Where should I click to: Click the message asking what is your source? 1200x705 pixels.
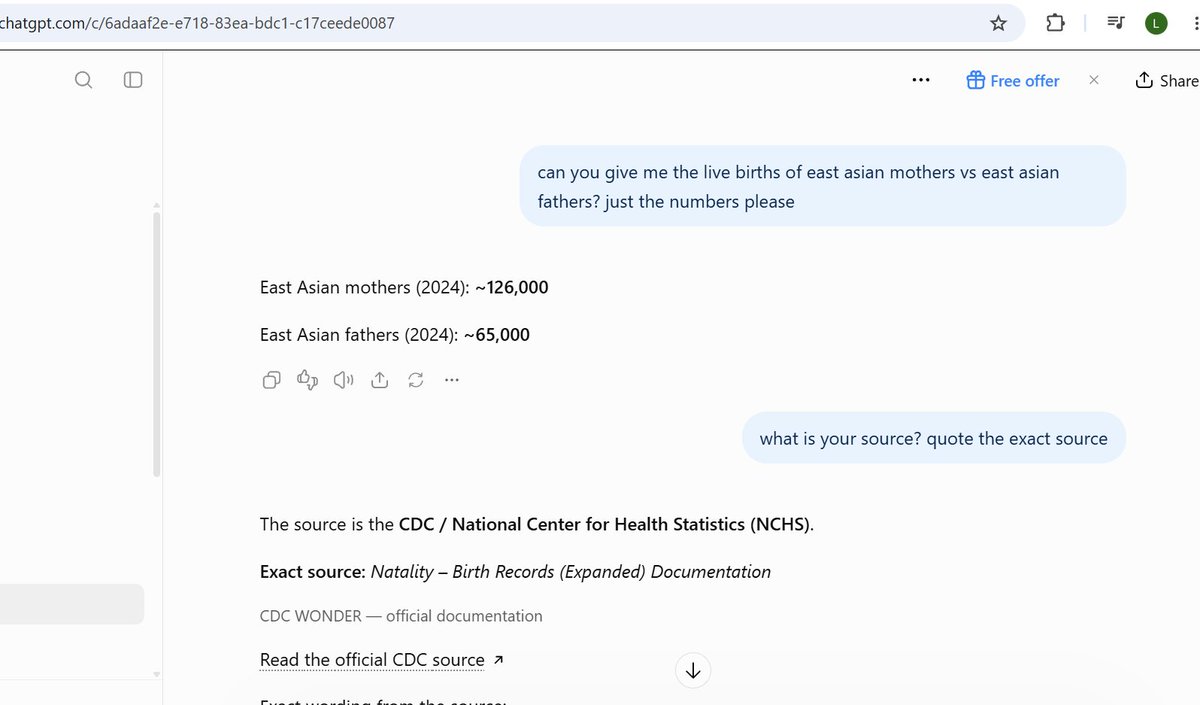(x=934, y=438)
